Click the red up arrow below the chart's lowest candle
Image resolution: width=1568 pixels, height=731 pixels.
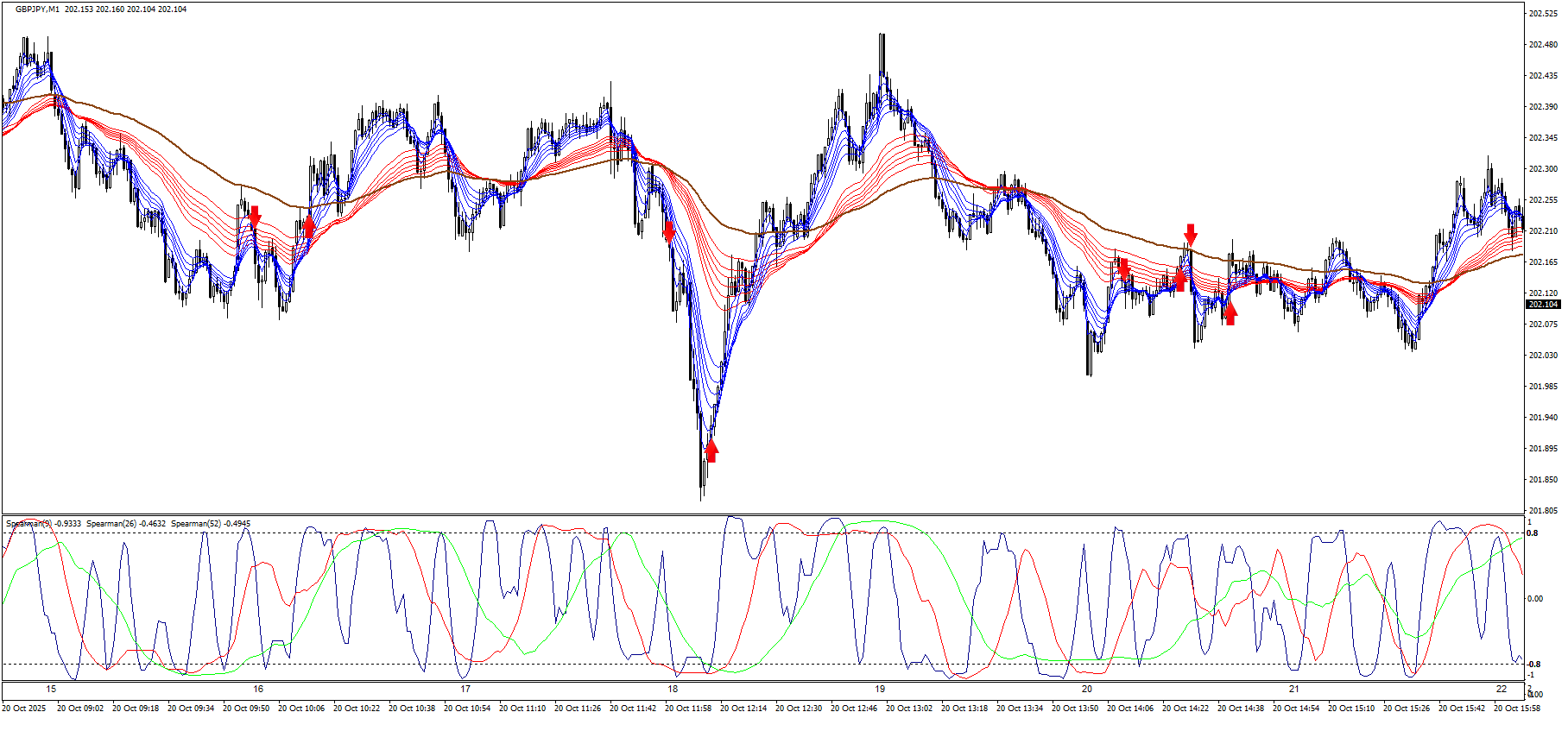(x=711, y=451)
